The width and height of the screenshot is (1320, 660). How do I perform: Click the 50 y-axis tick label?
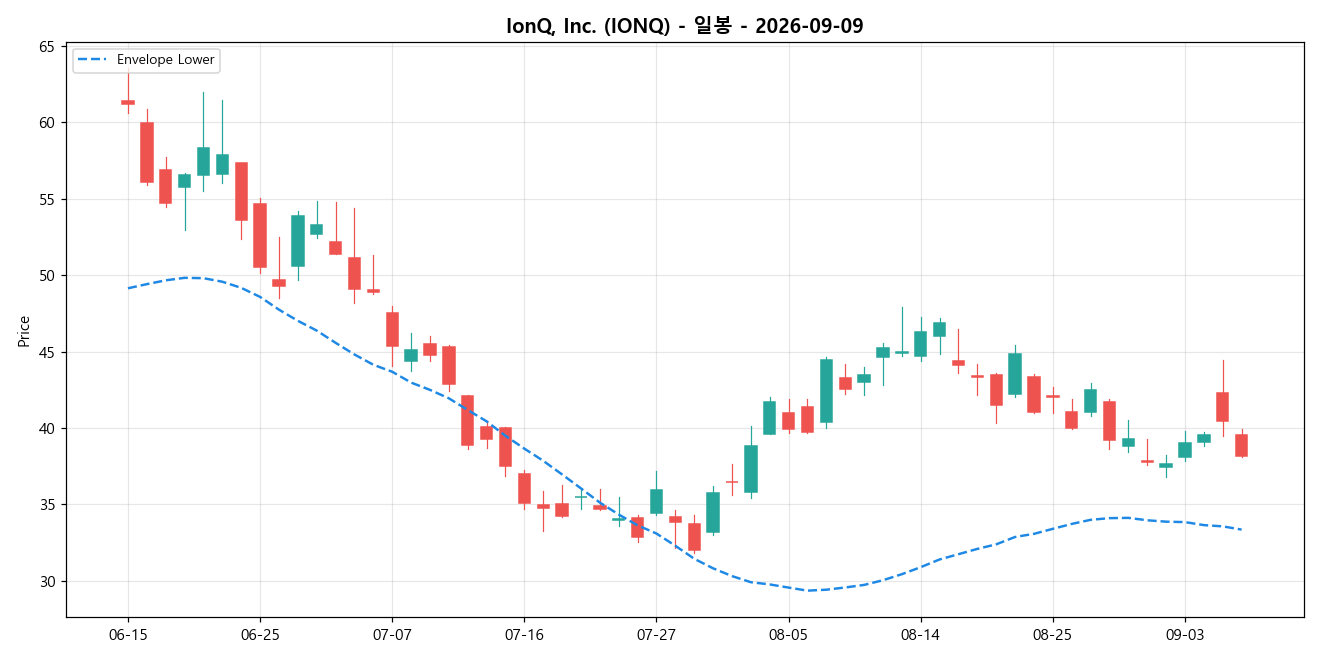pos(47,276)
